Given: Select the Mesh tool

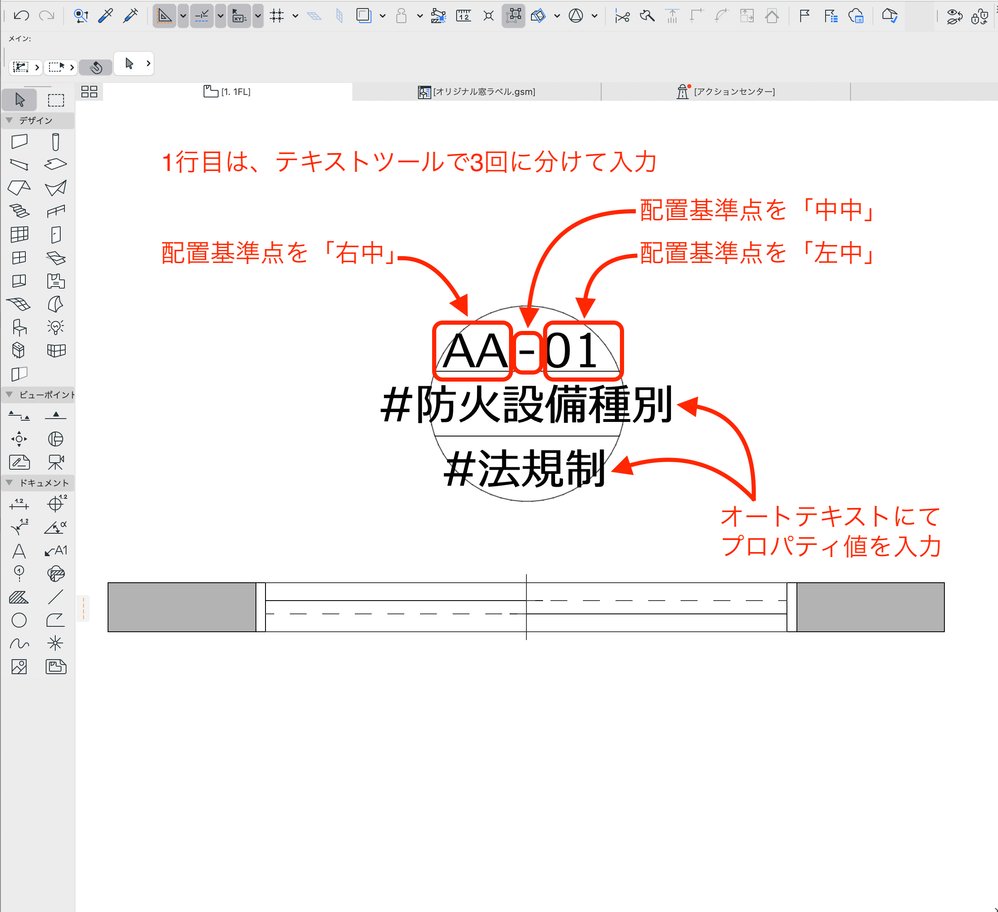Looking at the screenshot, I should click(19, 304).
